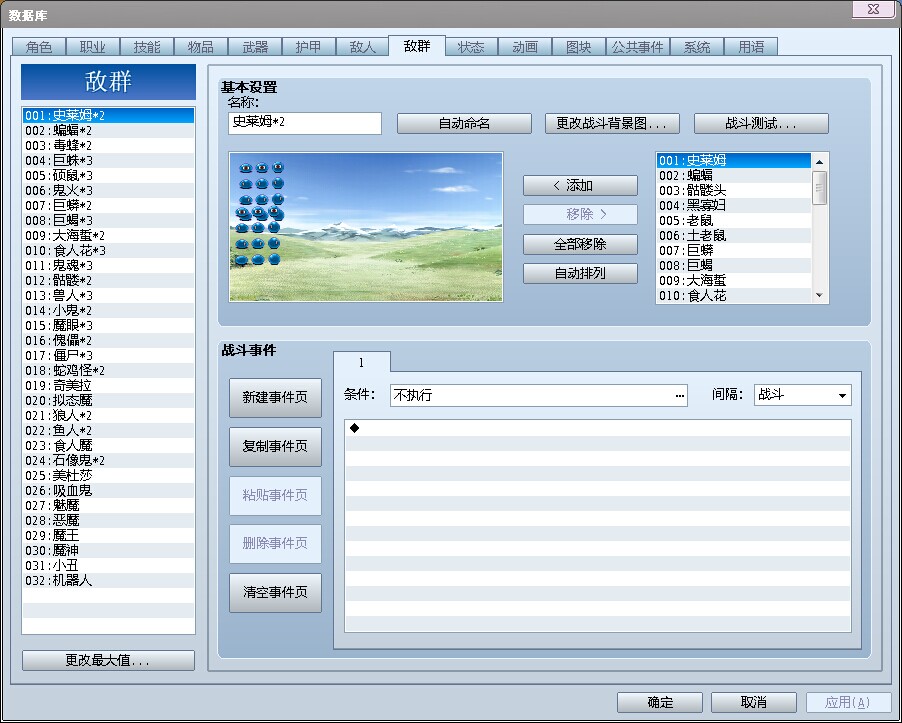Go to the 技能 tab
Screen dimensions: 902x723
(147, 47)
